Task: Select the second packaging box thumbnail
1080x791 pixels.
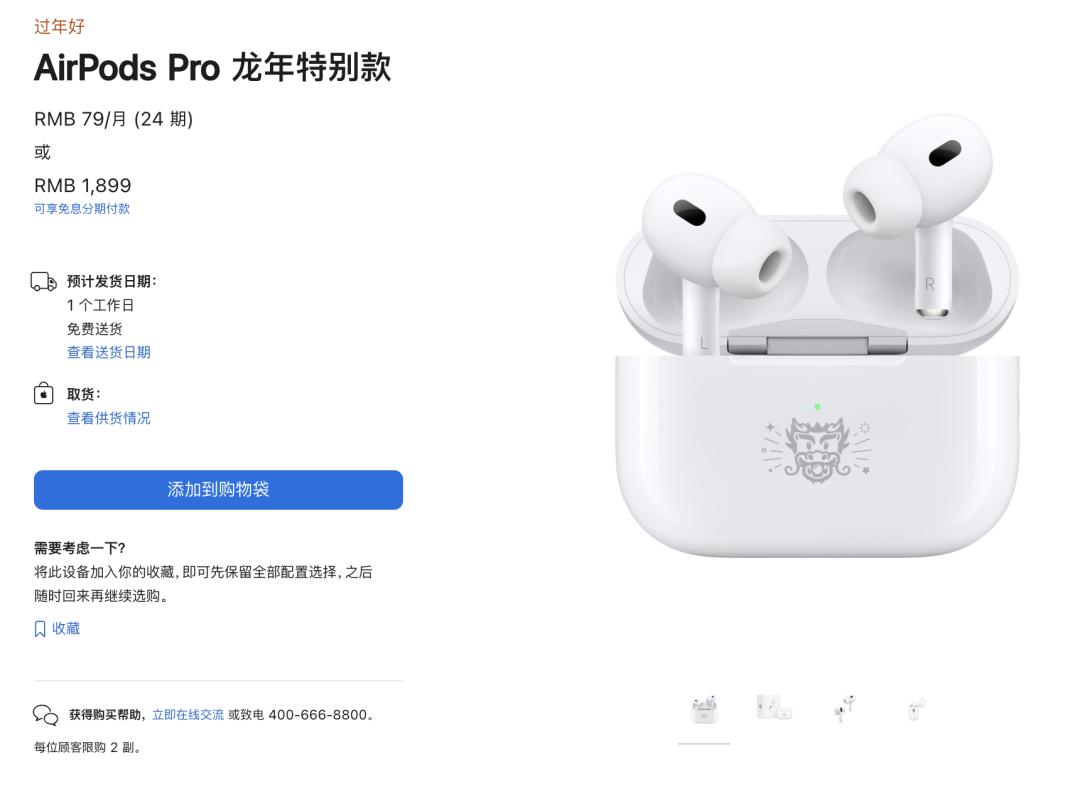Action: coord(774,708)
